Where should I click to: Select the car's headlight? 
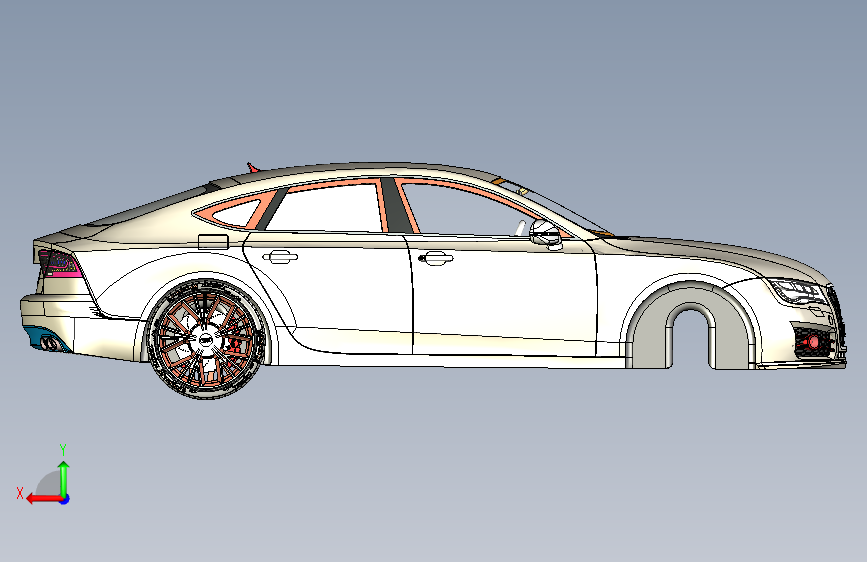tap(796, 290)
